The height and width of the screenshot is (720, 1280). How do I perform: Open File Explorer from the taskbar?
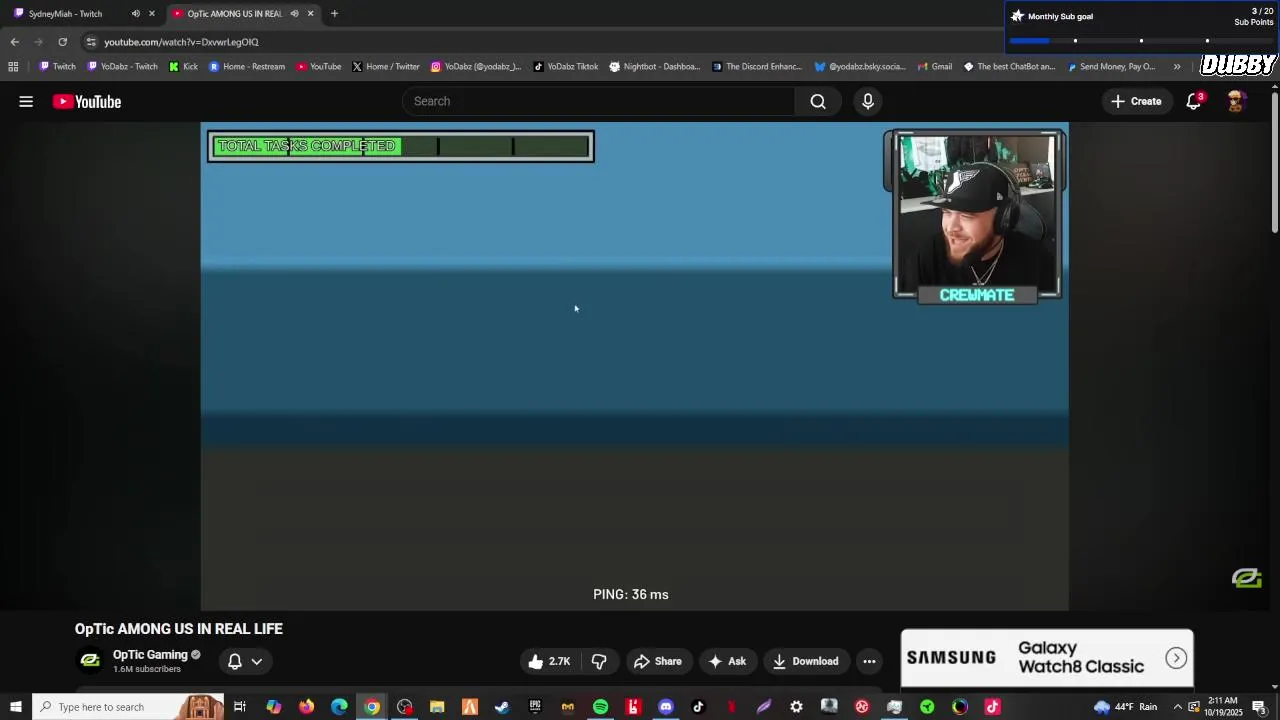click(437, 707)
